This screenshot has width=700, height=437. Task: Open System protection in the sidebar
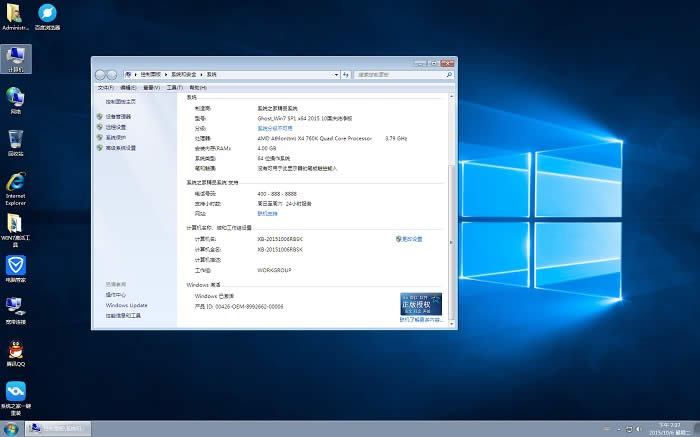click(117, 137)
